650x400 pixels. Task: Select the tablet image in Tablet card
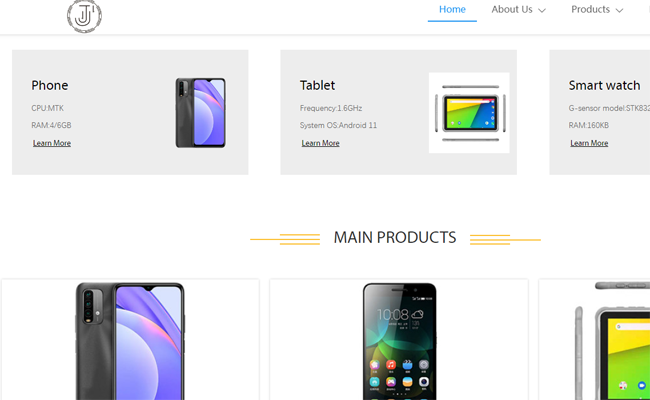point(469,113)
